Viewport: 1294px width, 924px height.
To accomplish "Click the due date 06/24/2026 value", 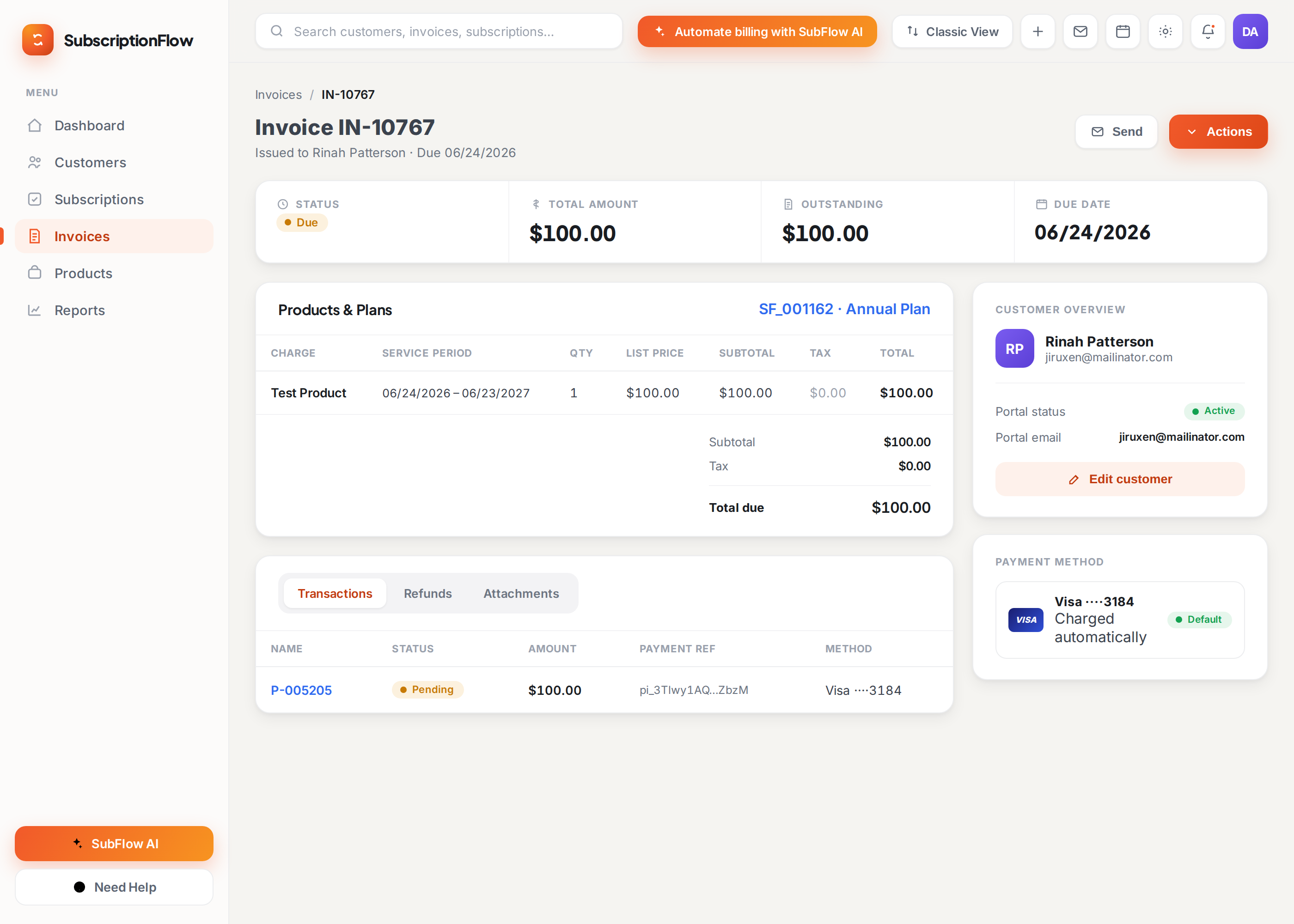I will (1092, 232).
